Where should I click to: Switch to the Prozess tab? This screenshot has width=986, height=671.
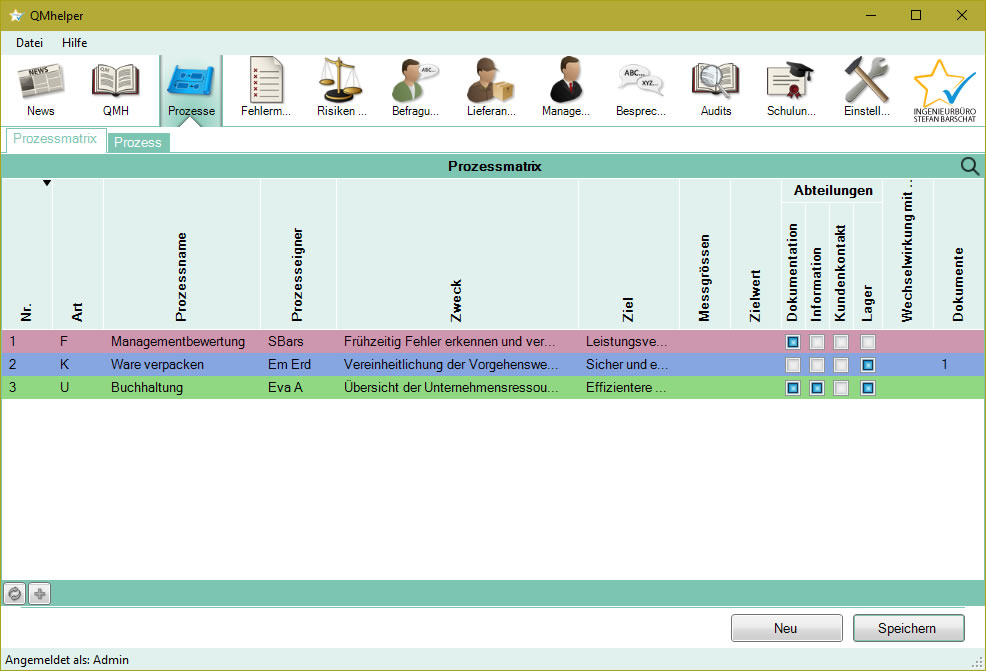[x=138, y=142]
